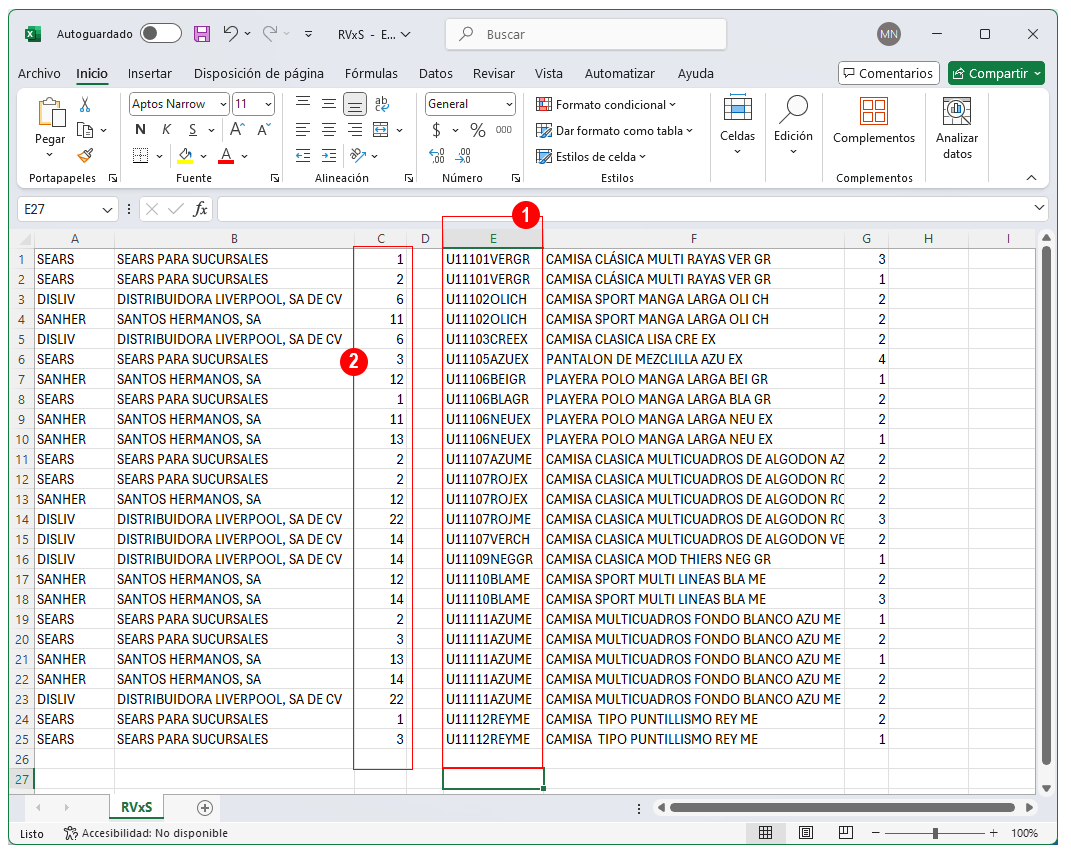Collapse the ribbon with the chevron
This screenshot has height=859, width=1071.
point(1031,178)
